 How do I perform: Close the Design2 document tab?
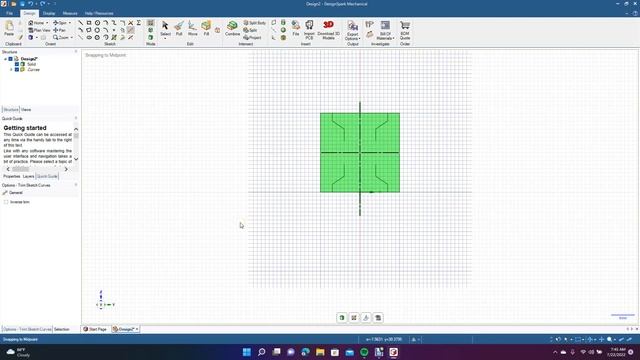(137, 329)
